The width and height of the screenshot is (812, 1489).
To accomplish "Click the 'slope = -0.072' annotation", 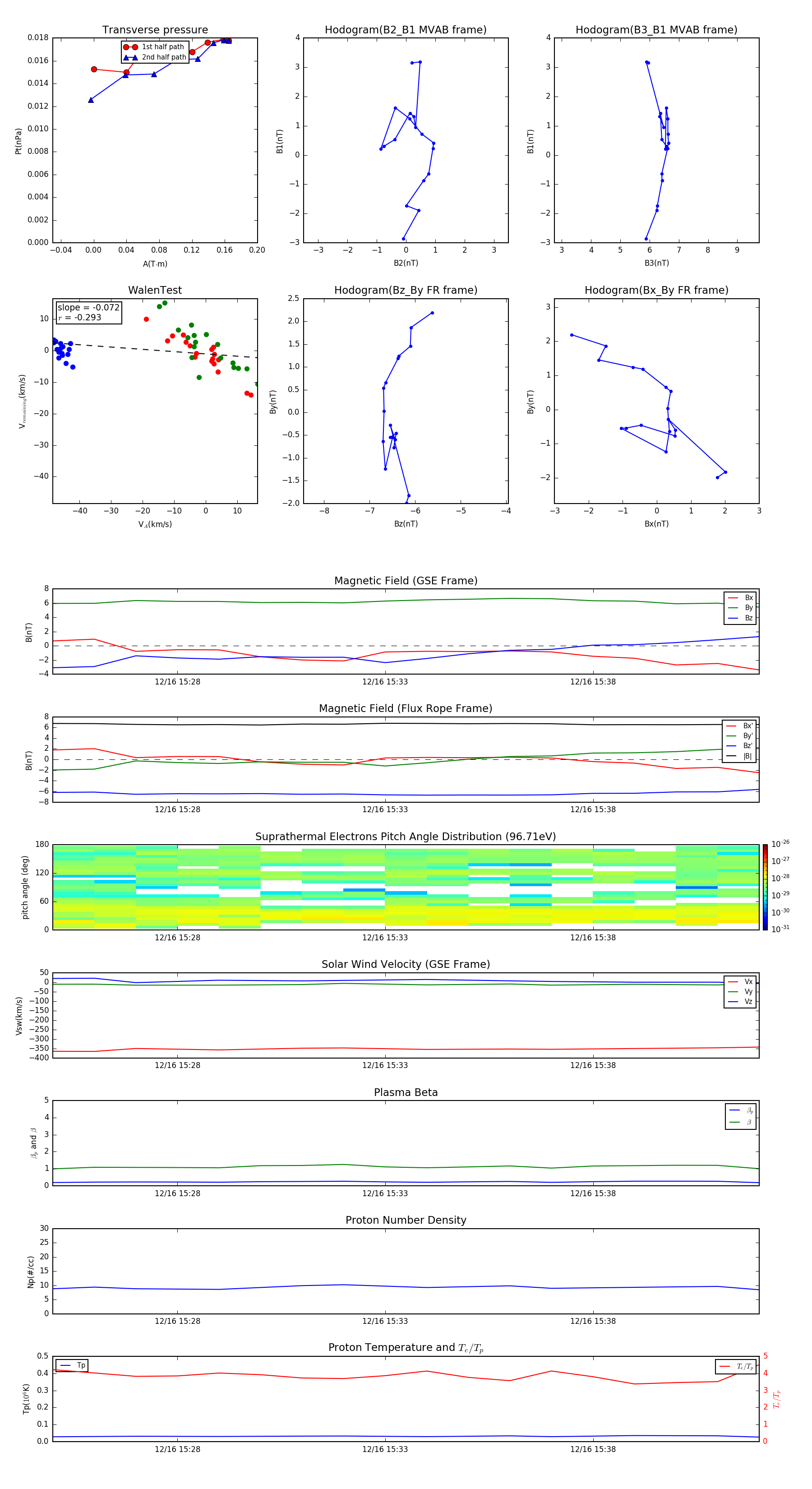I will 88,308.
